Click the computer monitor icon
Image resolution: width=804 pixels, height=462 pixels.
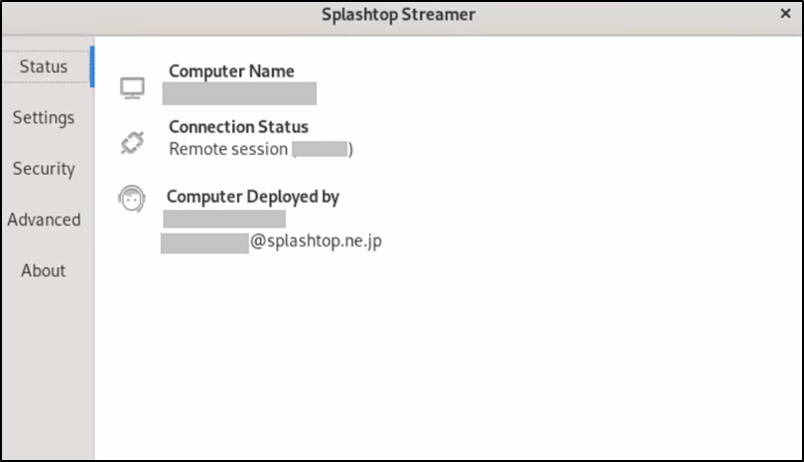coord(132,88)
